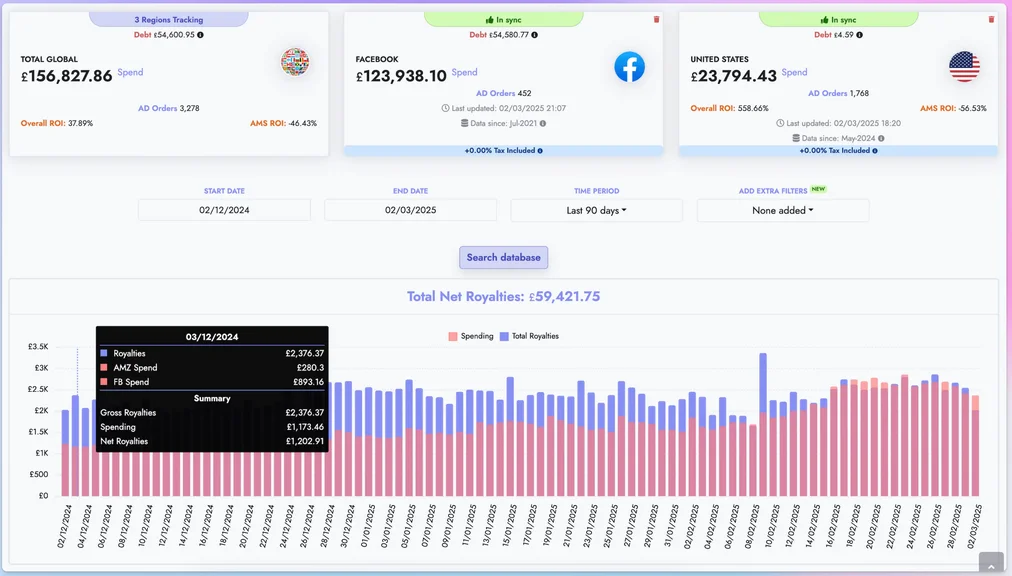Click info icon on United States Tax Included bar
Screen dimensions: 1012x576
[x=875, y=151]
